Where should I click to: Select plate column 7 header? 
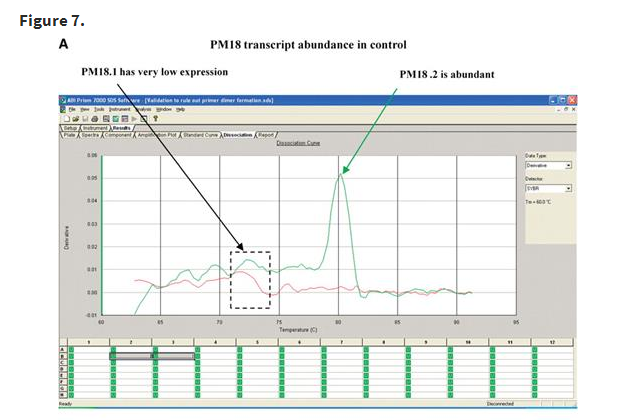pos(343,342)
